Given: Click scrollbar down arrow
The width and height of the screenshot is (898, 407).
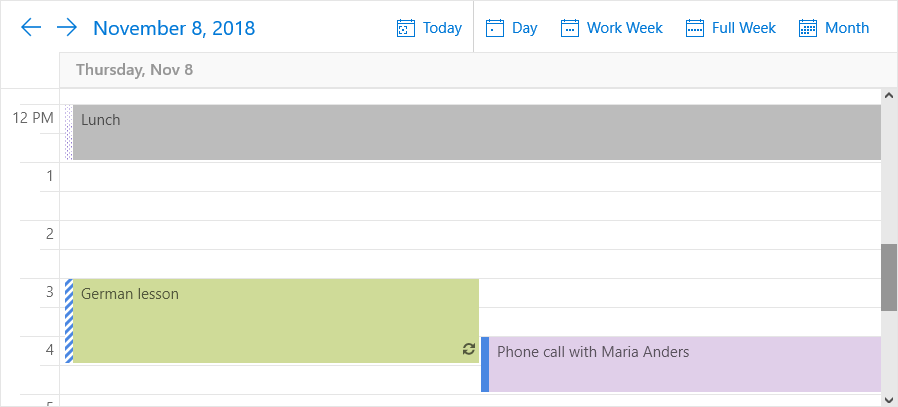Looking at the screenshot, I should tap(889, 400).
